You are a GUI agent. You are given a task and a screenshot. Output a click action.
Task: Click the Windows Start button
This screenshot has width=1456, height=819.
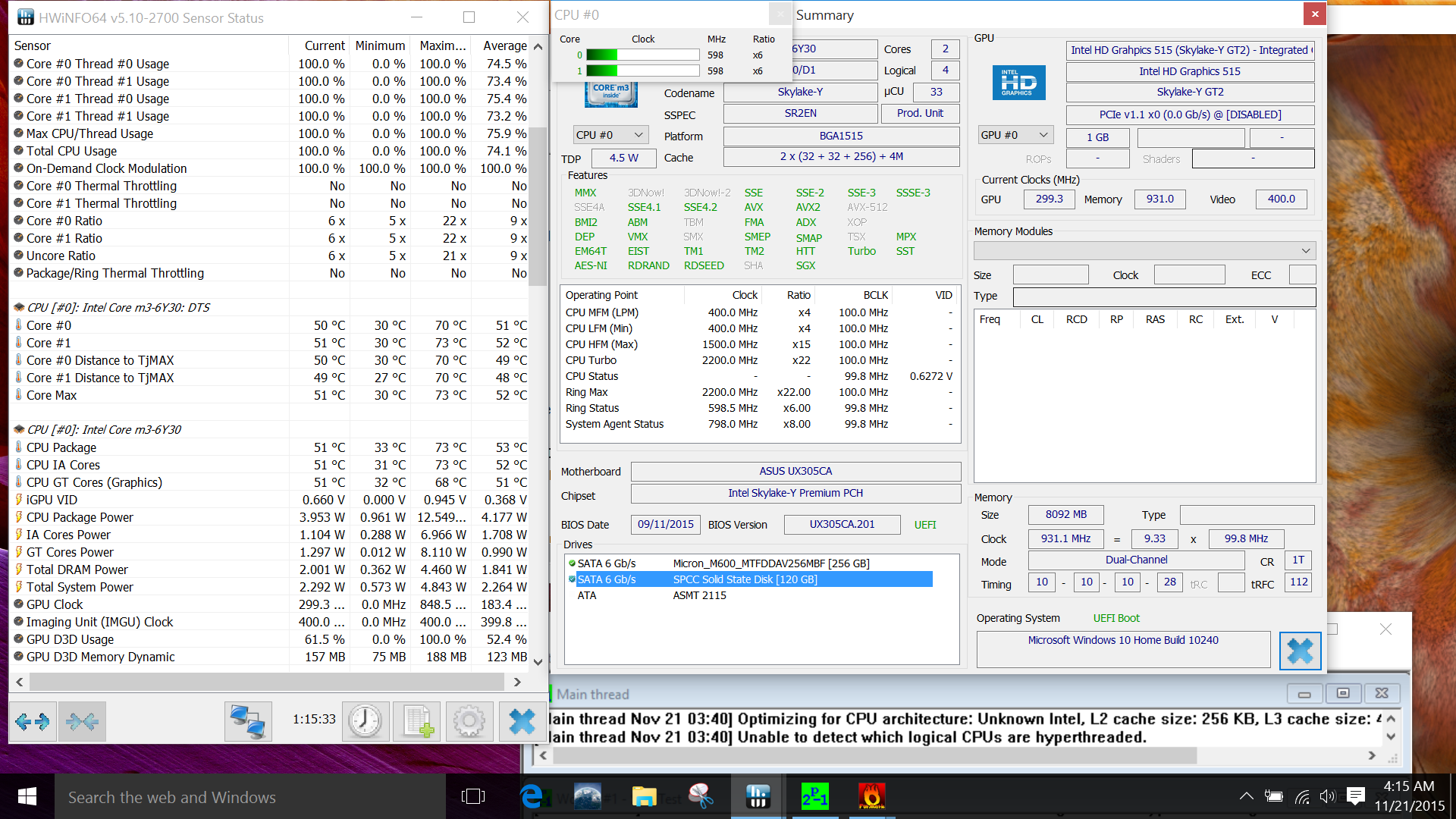pos(27,796)
